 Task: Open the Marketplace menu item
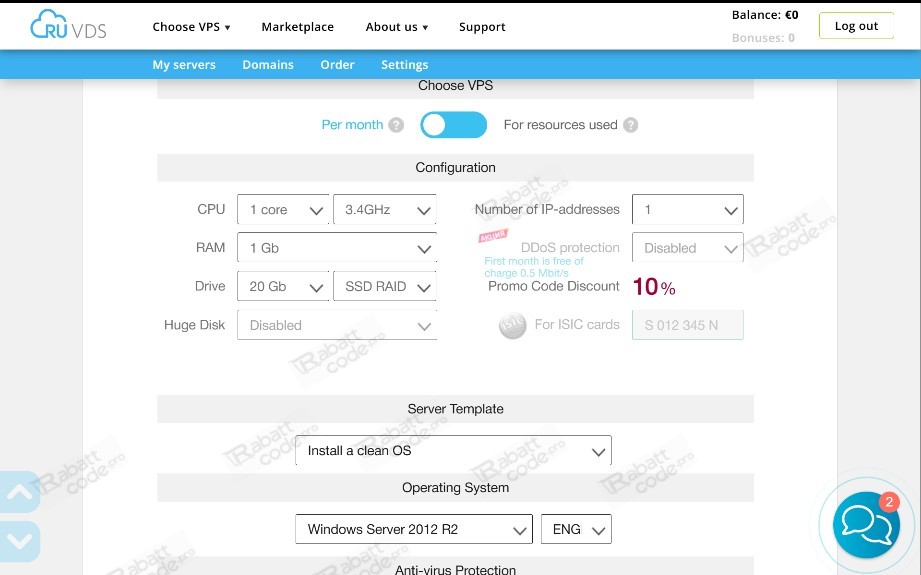click(298, 27)
